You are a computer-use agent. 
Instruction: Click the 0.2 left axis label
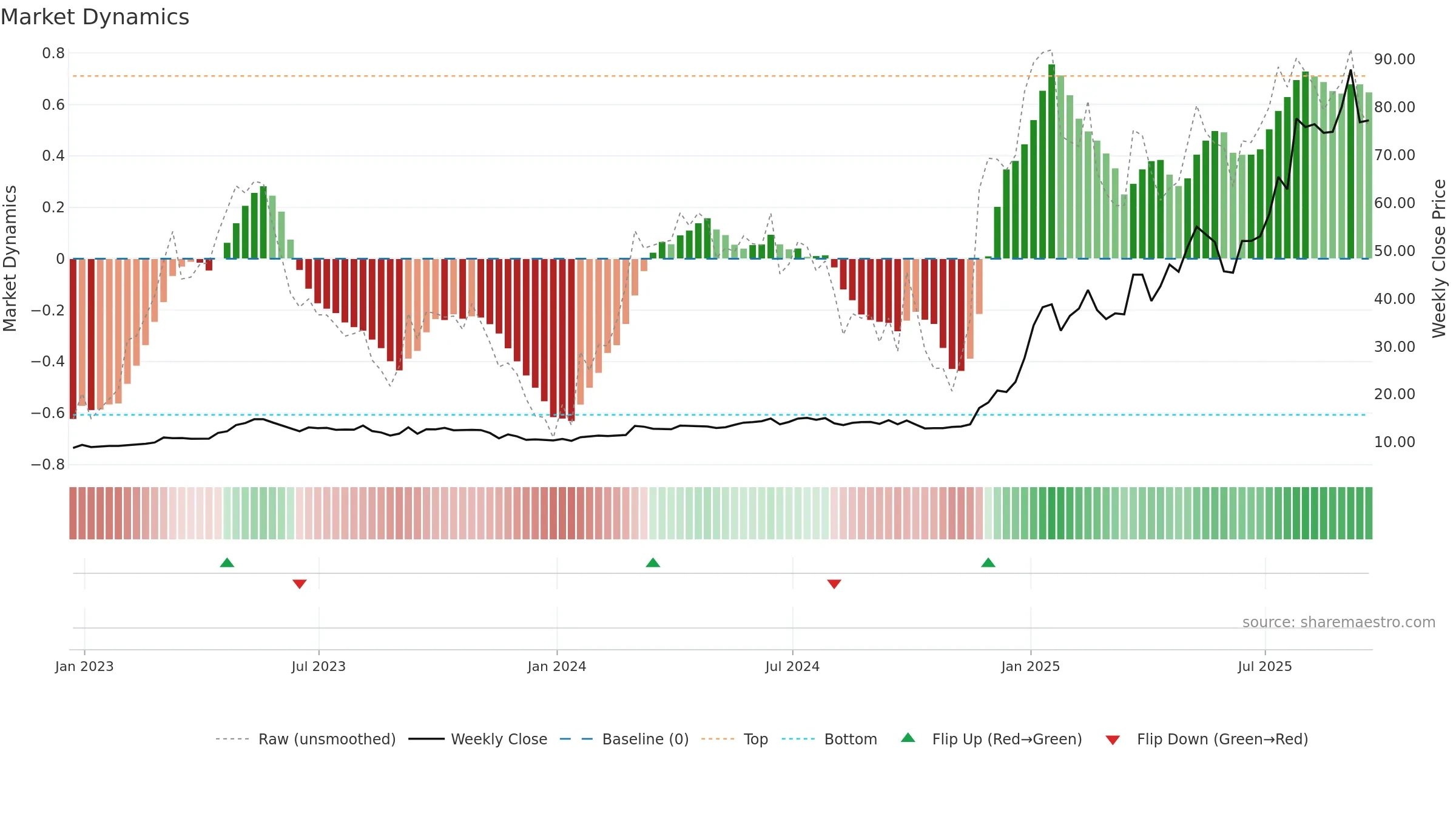[53, 207]
